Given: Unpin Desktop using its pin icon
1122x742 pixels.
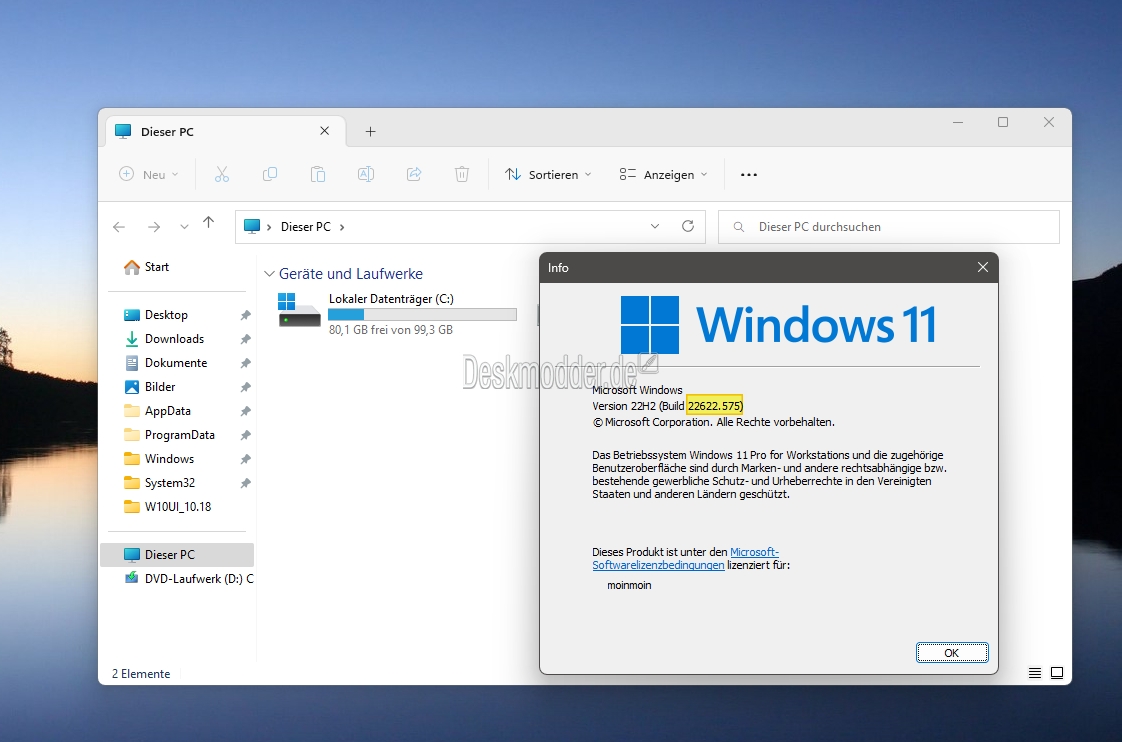Looking at the screenshot, I should [x=245, y=316].
